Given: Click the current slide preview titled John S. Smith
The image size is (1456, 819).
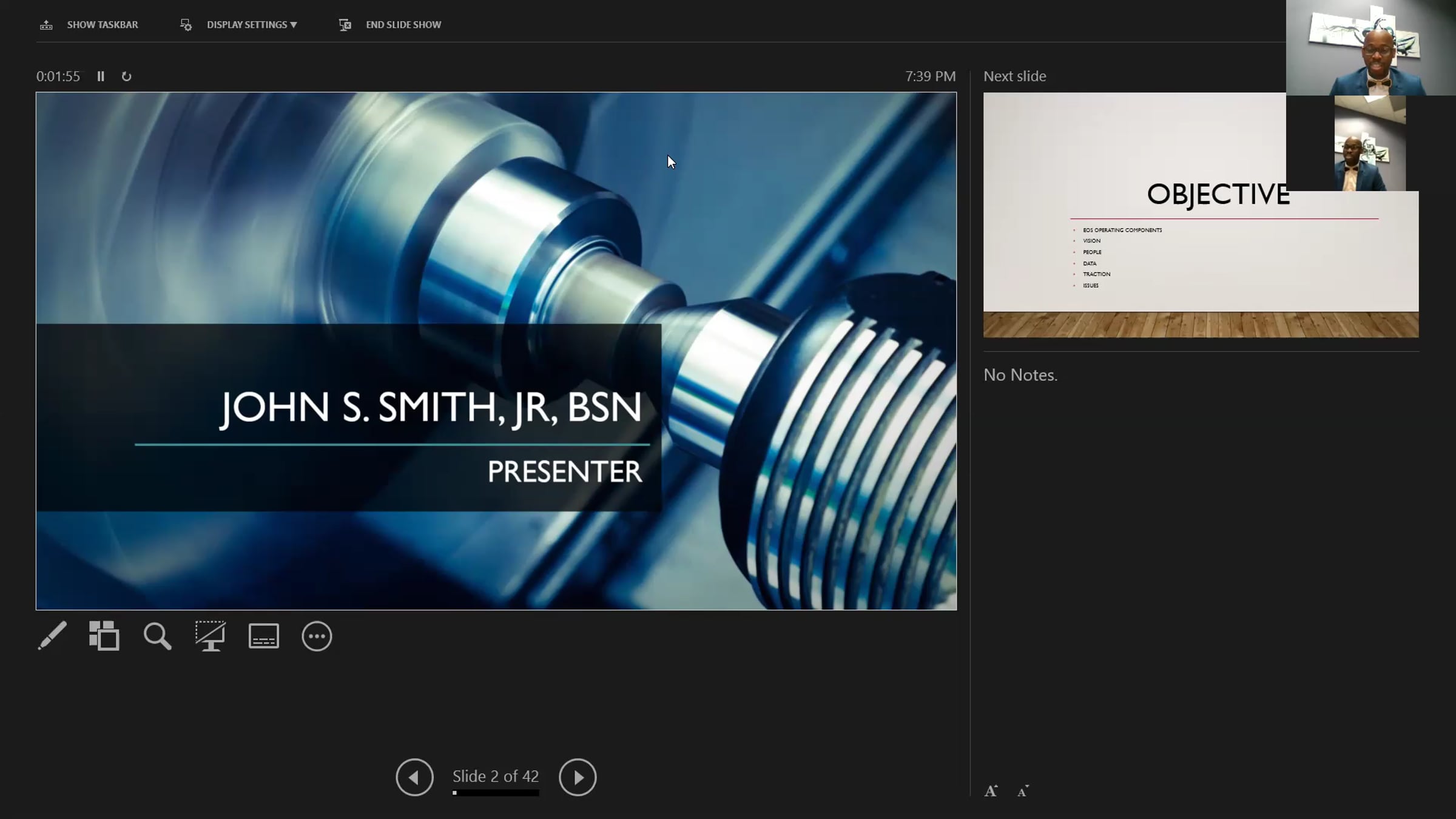Looking at the screenshot, I should (496, 351).
